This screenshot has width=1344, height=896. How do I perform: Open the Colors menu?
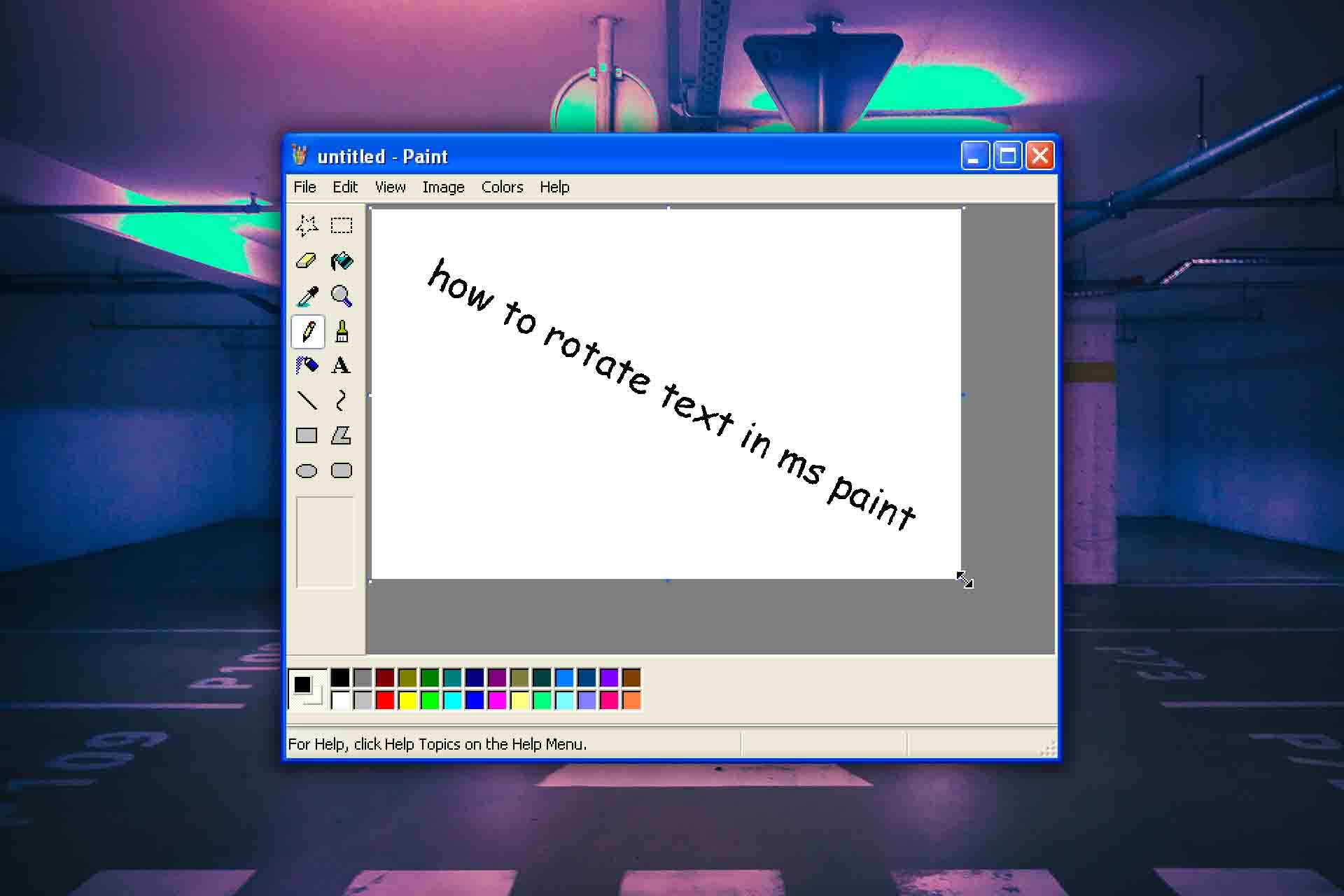502,187
